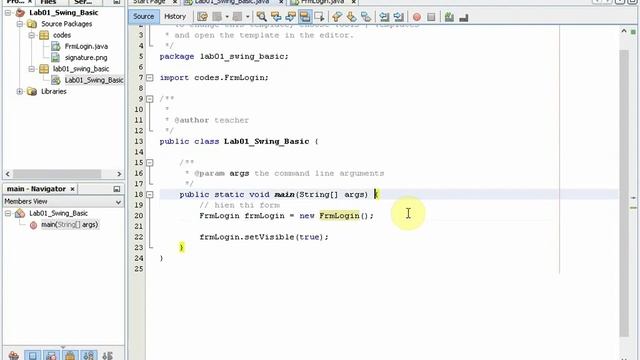Click editor vertical scrollbar
The image size is (640, 360).
click(x=624, y=193)
